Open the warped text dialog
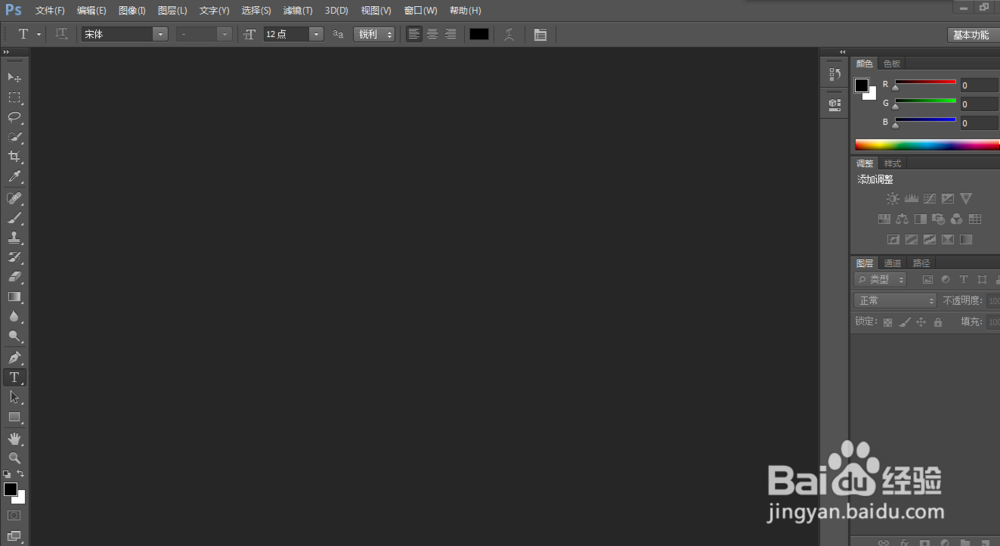 pyautogui.click(x=509, y=34)
